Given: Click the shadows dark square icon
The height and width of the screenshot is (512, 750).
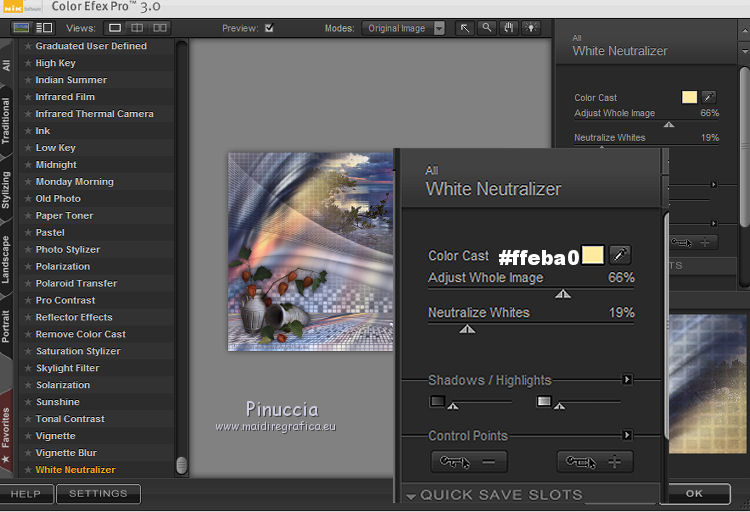Looking at the screenshot, I should tap(437, 401).
